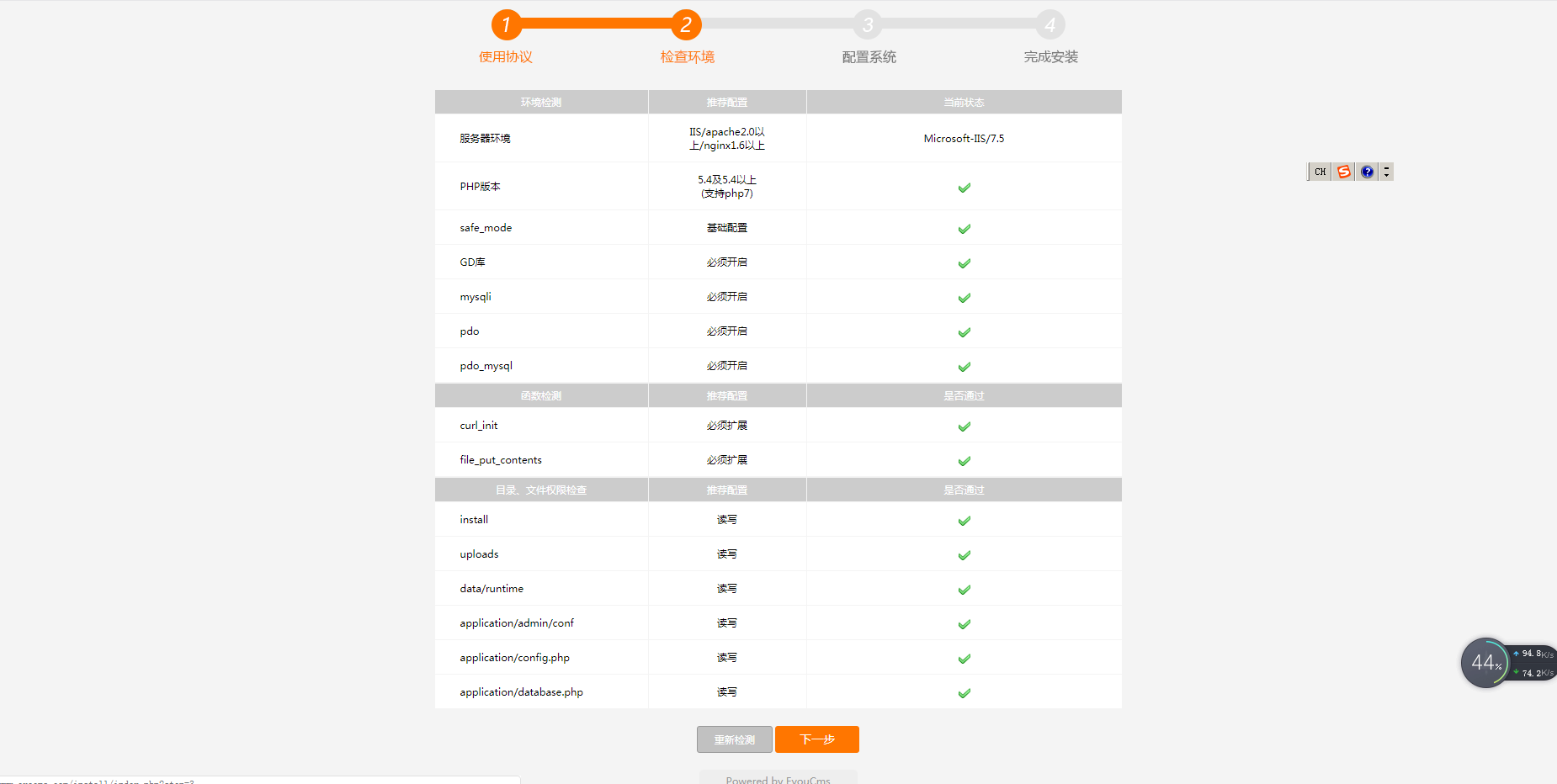Click the green checkmark next to curl_init
This screenshot has width=1557, height=784.
[964, 426]
